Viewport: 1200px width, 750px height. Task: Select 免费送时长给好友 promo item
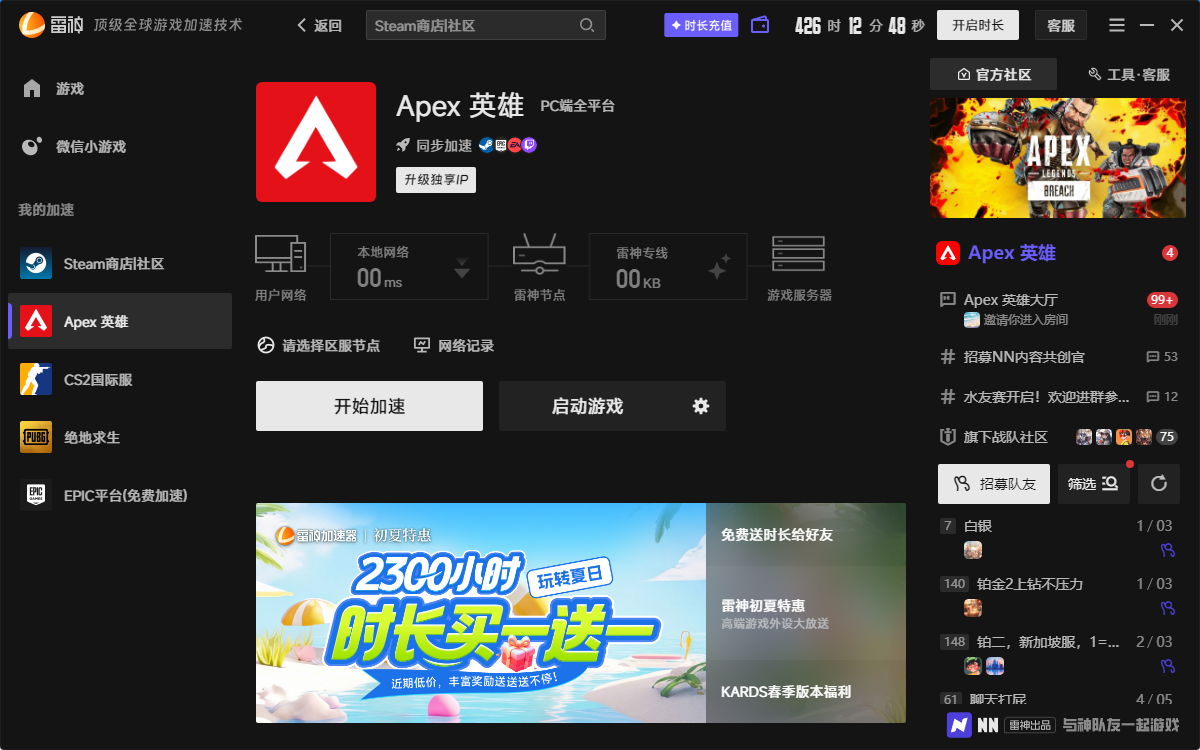806,535
